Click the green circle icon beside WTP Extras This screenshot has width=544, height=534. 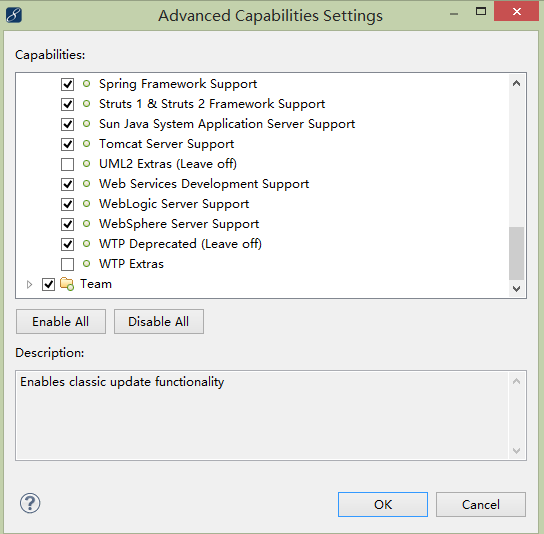pyautogui.click(x=86, y=264)
